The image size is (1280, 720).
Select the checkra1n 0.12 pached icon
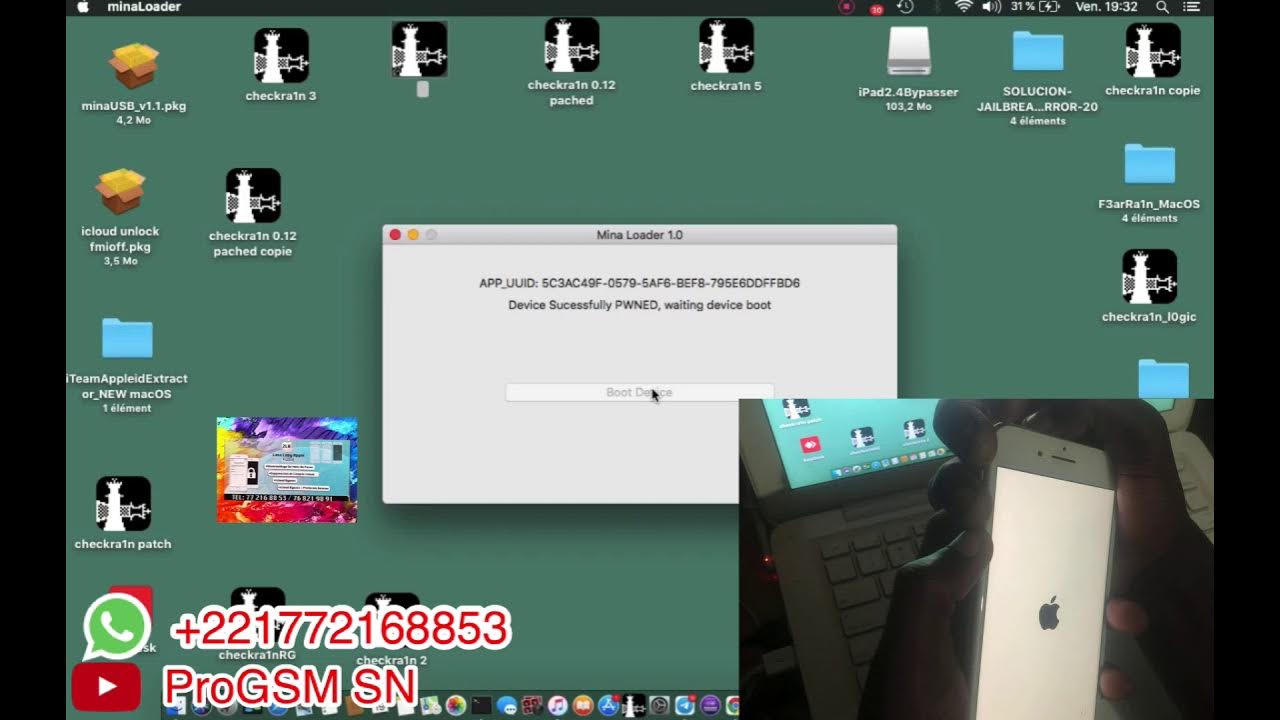[572, 45]
